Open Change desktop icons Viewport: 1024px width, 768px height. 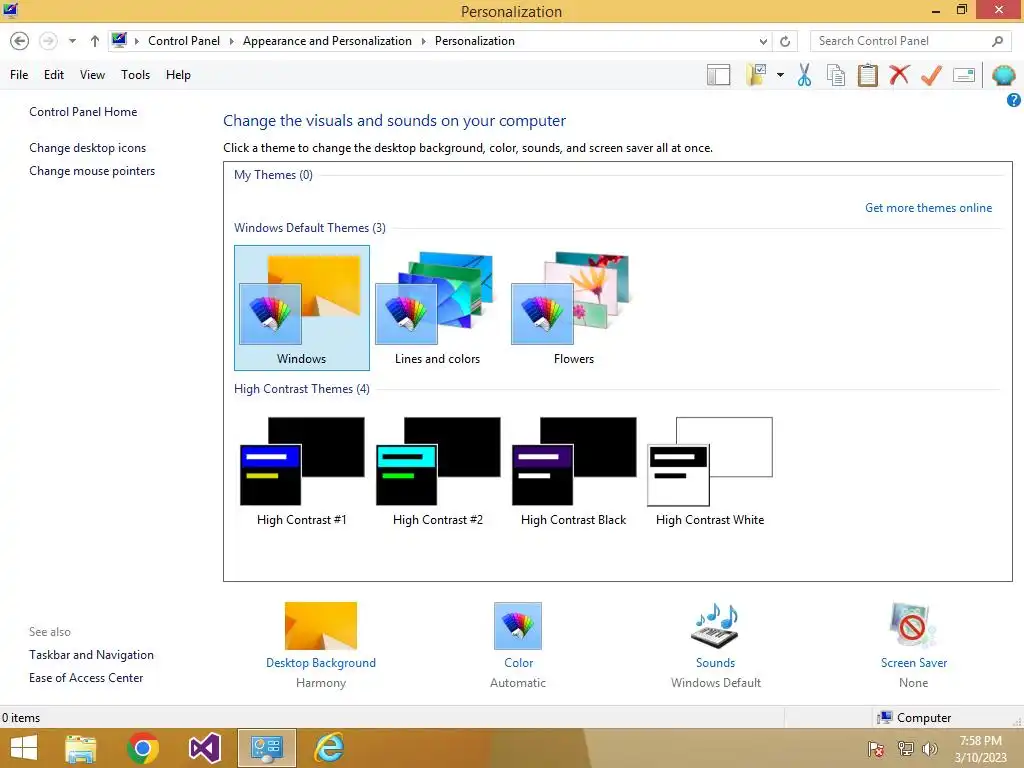click(x=88, y=148)
